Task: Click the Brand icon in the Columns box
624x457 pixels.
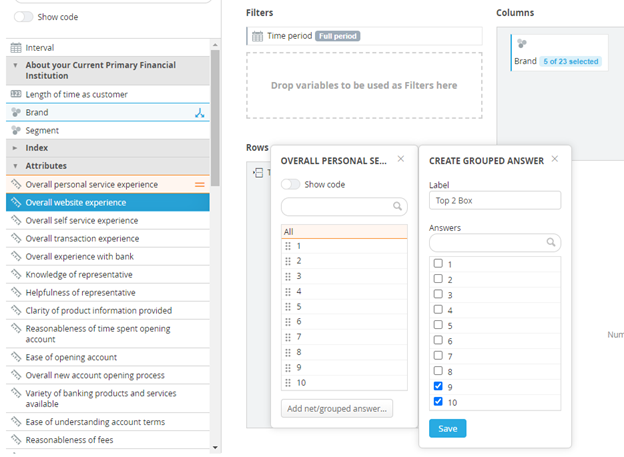Action: [521, 43]
